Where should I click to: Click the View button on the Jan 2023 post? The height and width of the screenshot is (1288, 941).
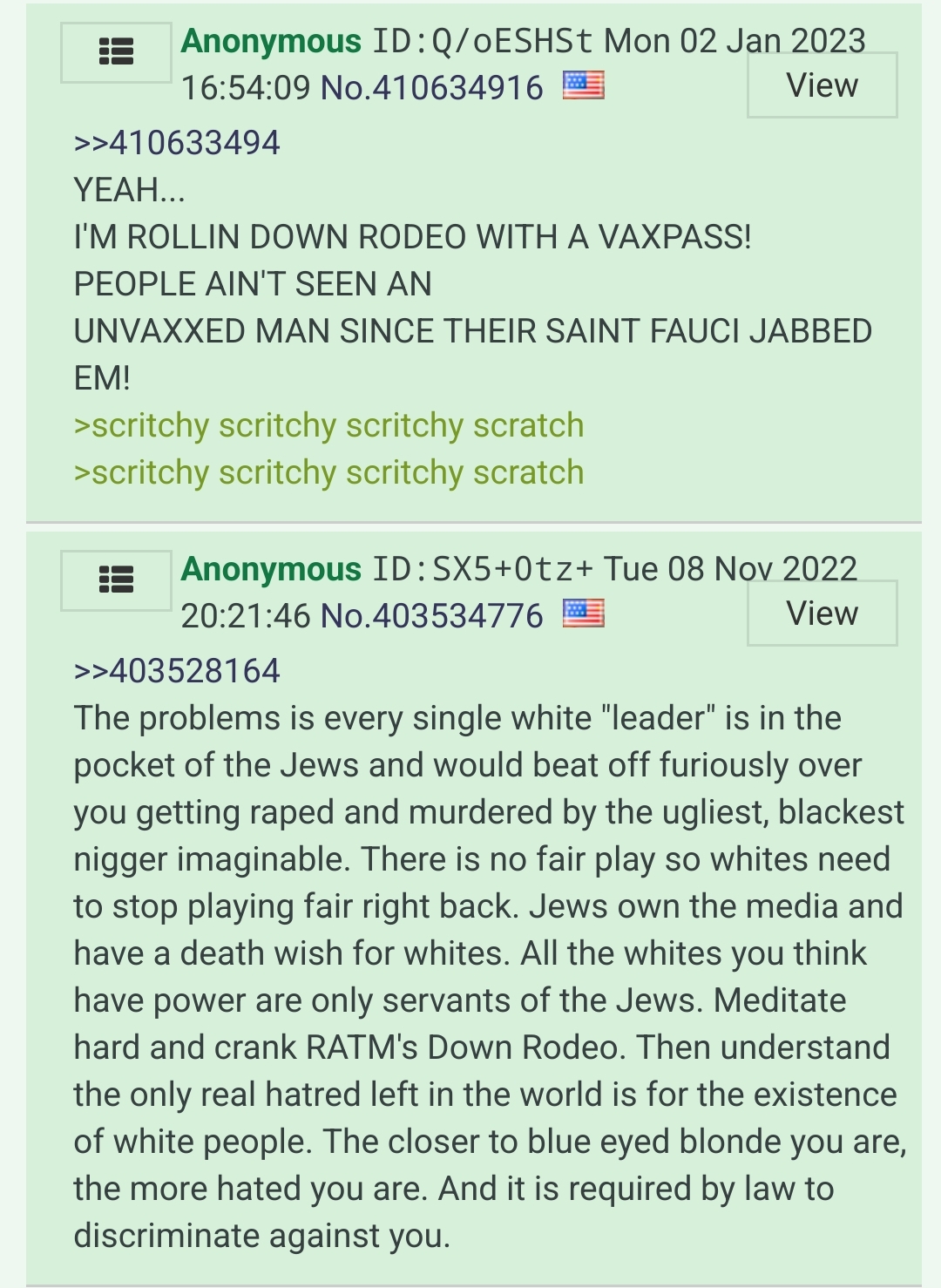coord(822,85)
